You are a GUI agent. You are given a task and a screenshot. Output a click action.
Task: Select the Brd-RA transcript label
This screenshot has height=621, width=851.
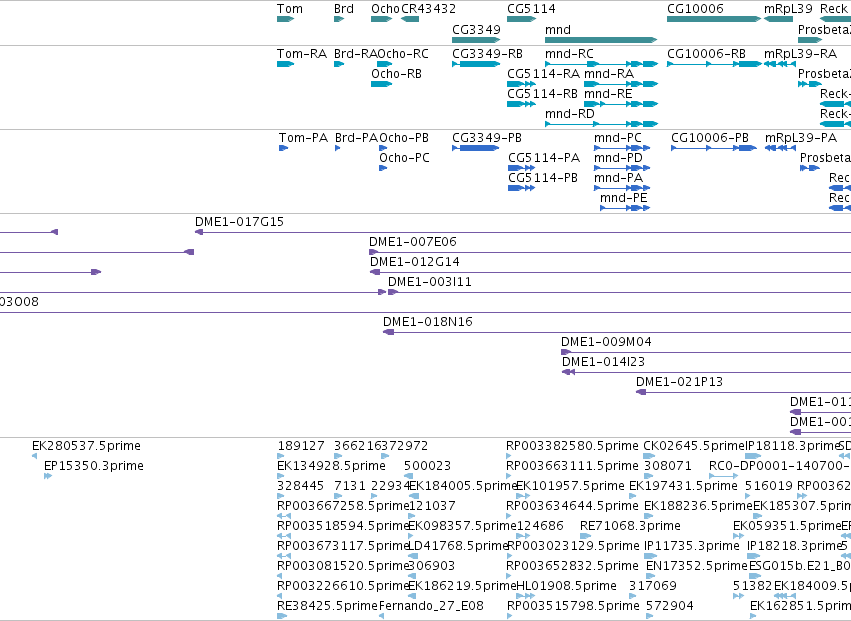(x=355, y=54)
